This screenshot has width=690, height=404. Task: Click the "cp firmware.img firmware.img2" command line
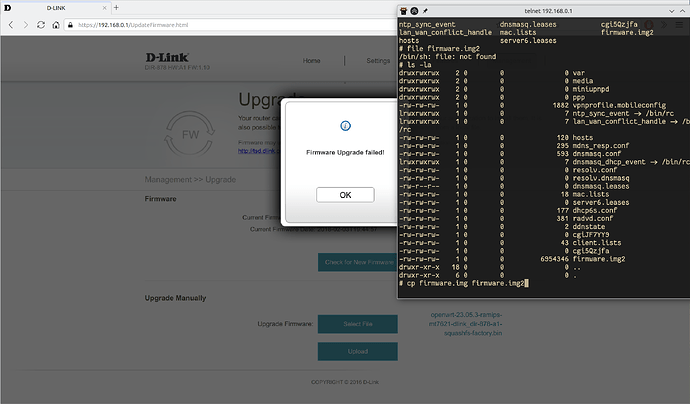click(x=462, y=283)
